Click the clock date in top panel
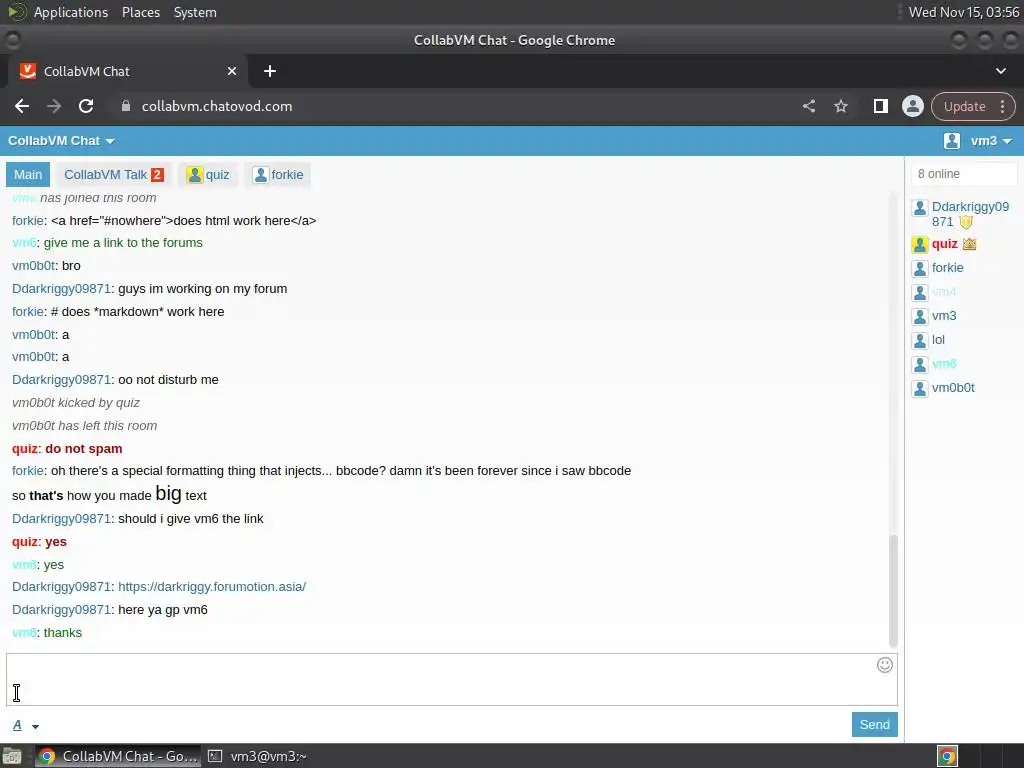This screenshot has width=1024, height=768. click(964, 12)
